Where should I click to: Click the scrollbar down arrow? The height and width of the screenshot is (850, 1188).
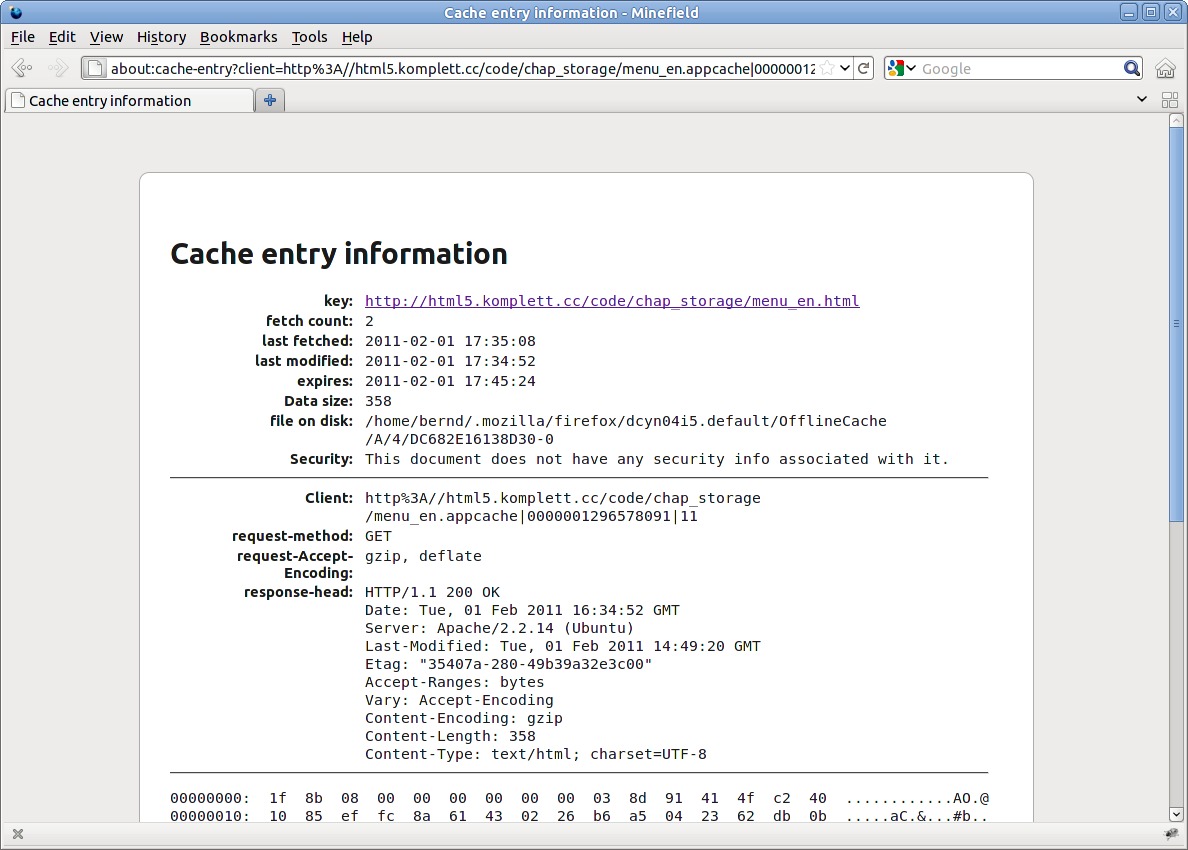[1176, 814]
